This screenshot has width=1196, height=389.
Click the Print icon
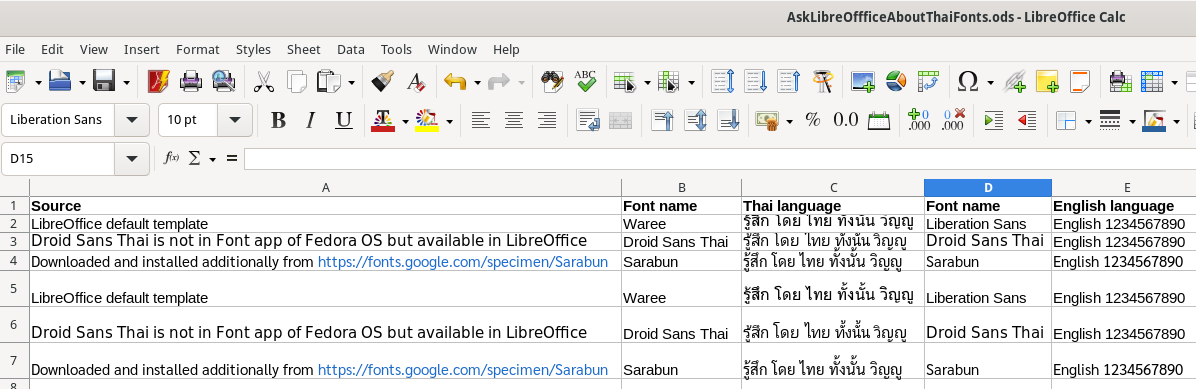click(x=190, y=81)
